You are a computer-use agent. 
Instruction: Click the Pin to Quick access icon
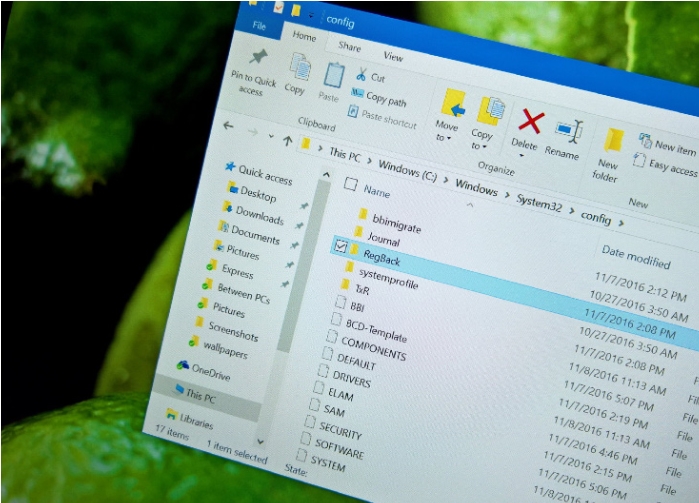(x=258, y=57)
